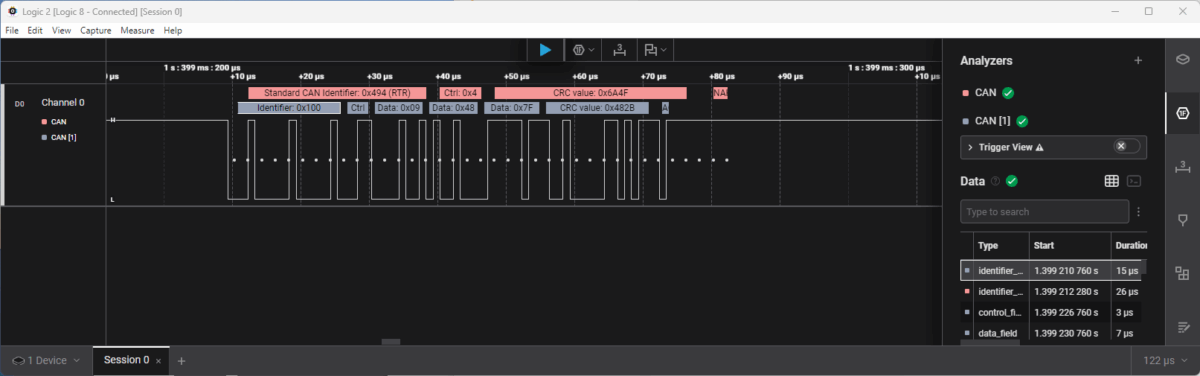Switch data view to table mode icon
This screenshot has width=1200, height=376.
point(1111,181)
